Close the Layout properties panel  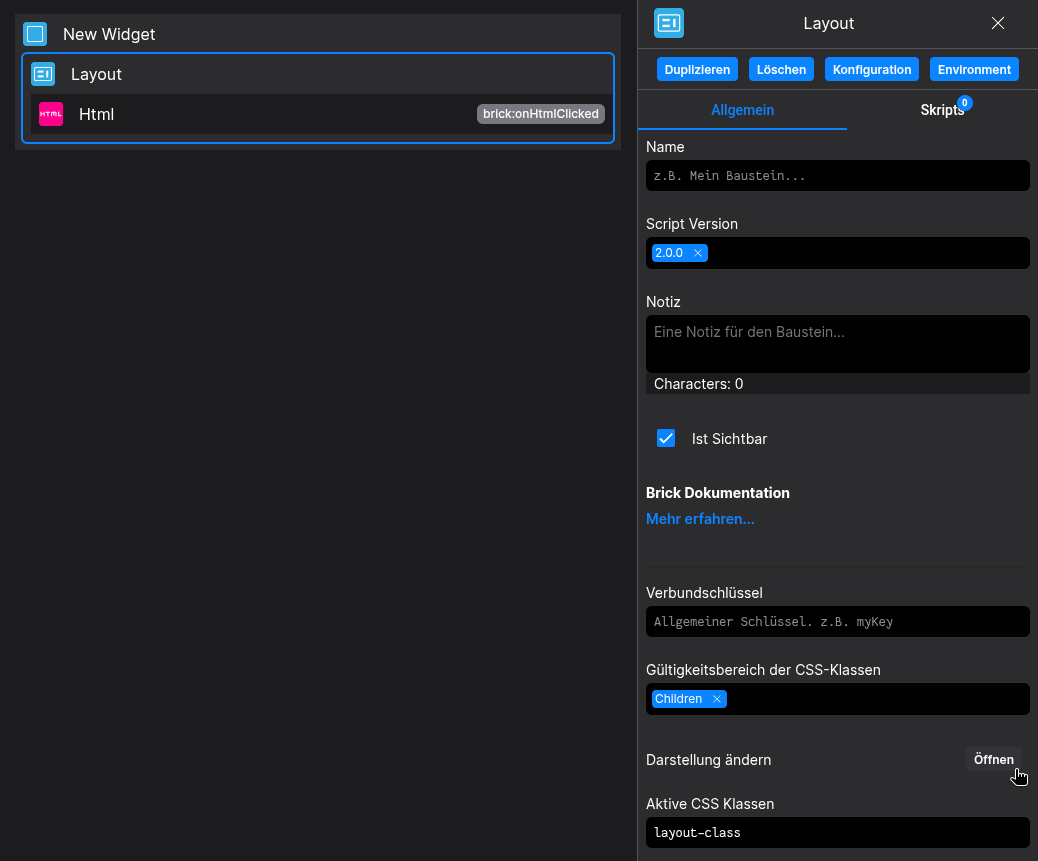[997, 23]
